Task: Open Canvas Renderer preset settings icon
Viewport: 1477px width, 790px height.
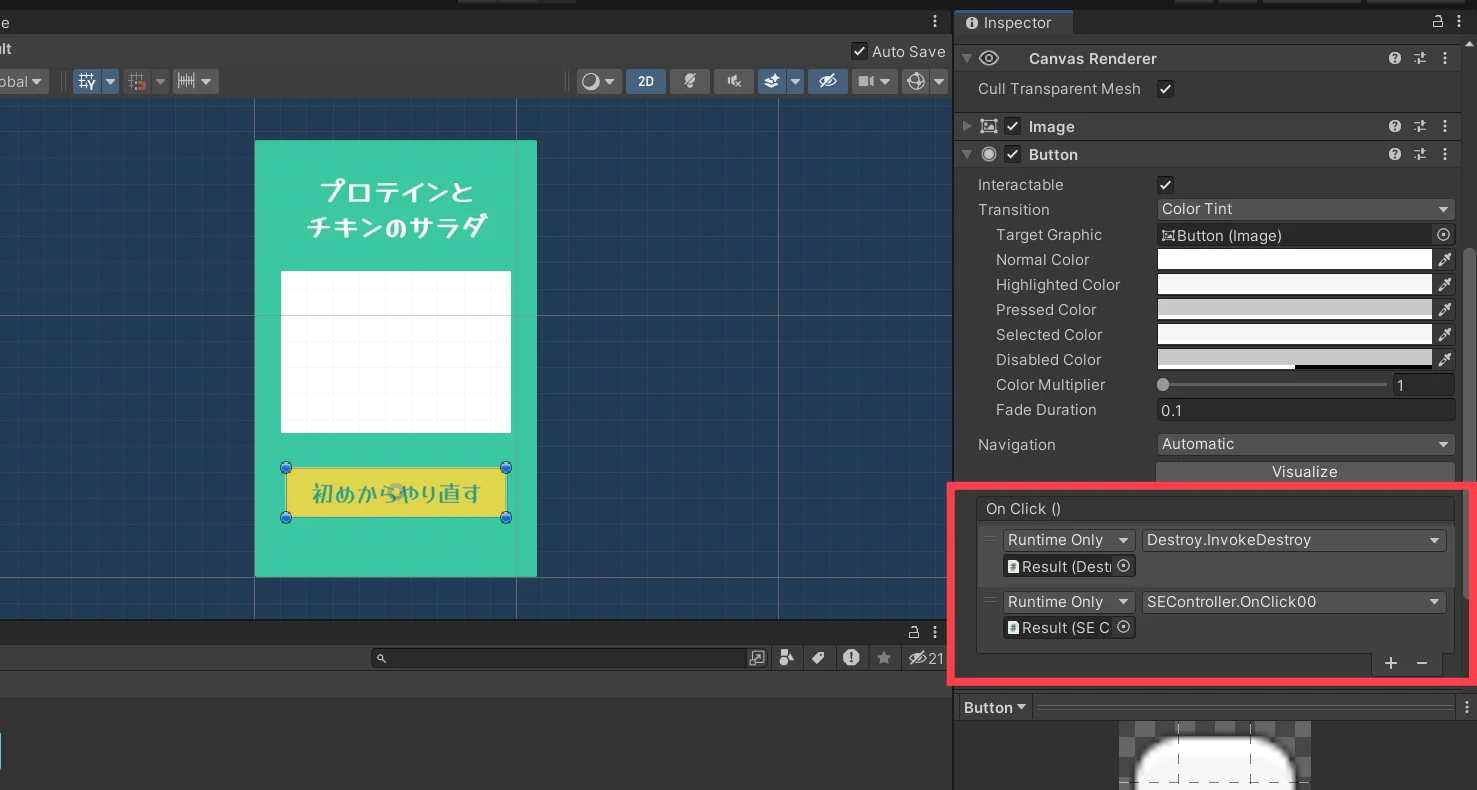Action: point(1420,59)
